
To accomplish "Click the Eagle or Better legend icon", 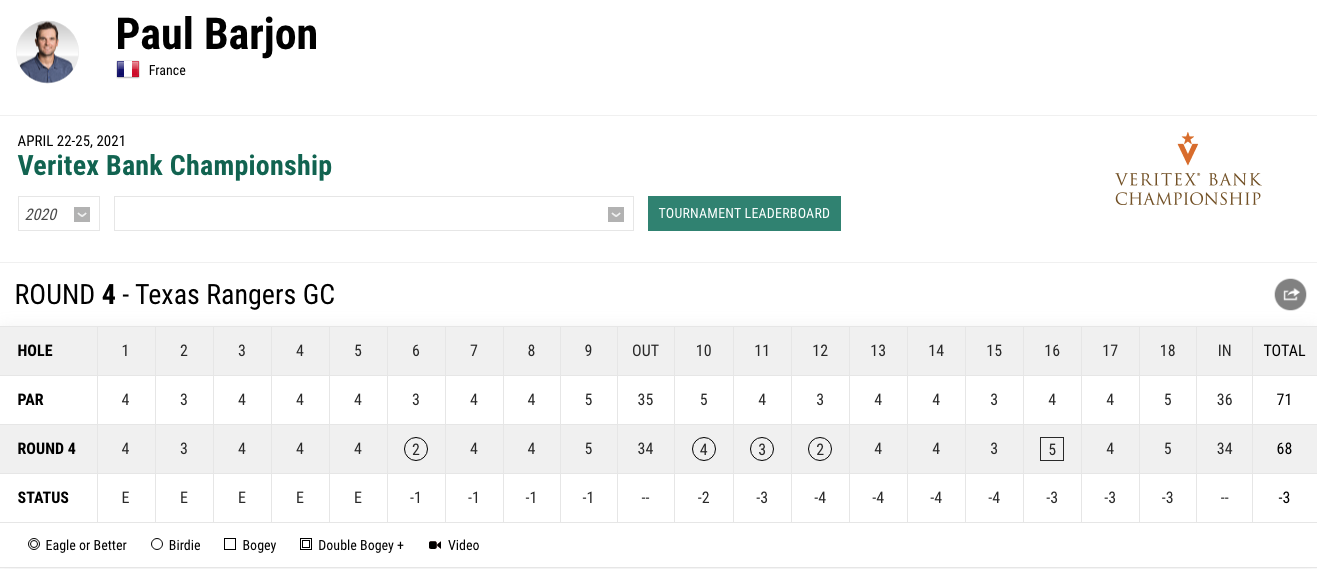I will click(x=34, y=545).
